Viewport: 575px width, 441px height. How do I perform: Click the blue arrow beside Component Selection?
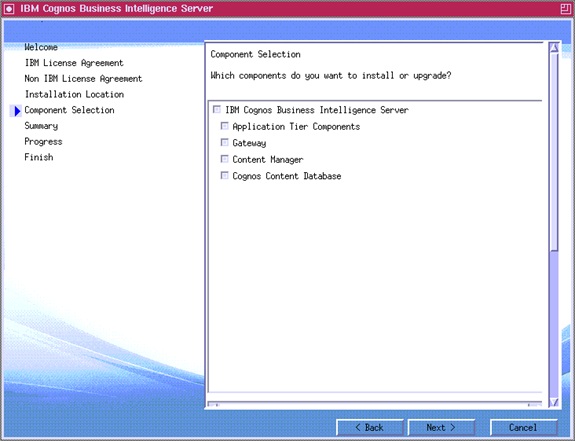(17, 111)
